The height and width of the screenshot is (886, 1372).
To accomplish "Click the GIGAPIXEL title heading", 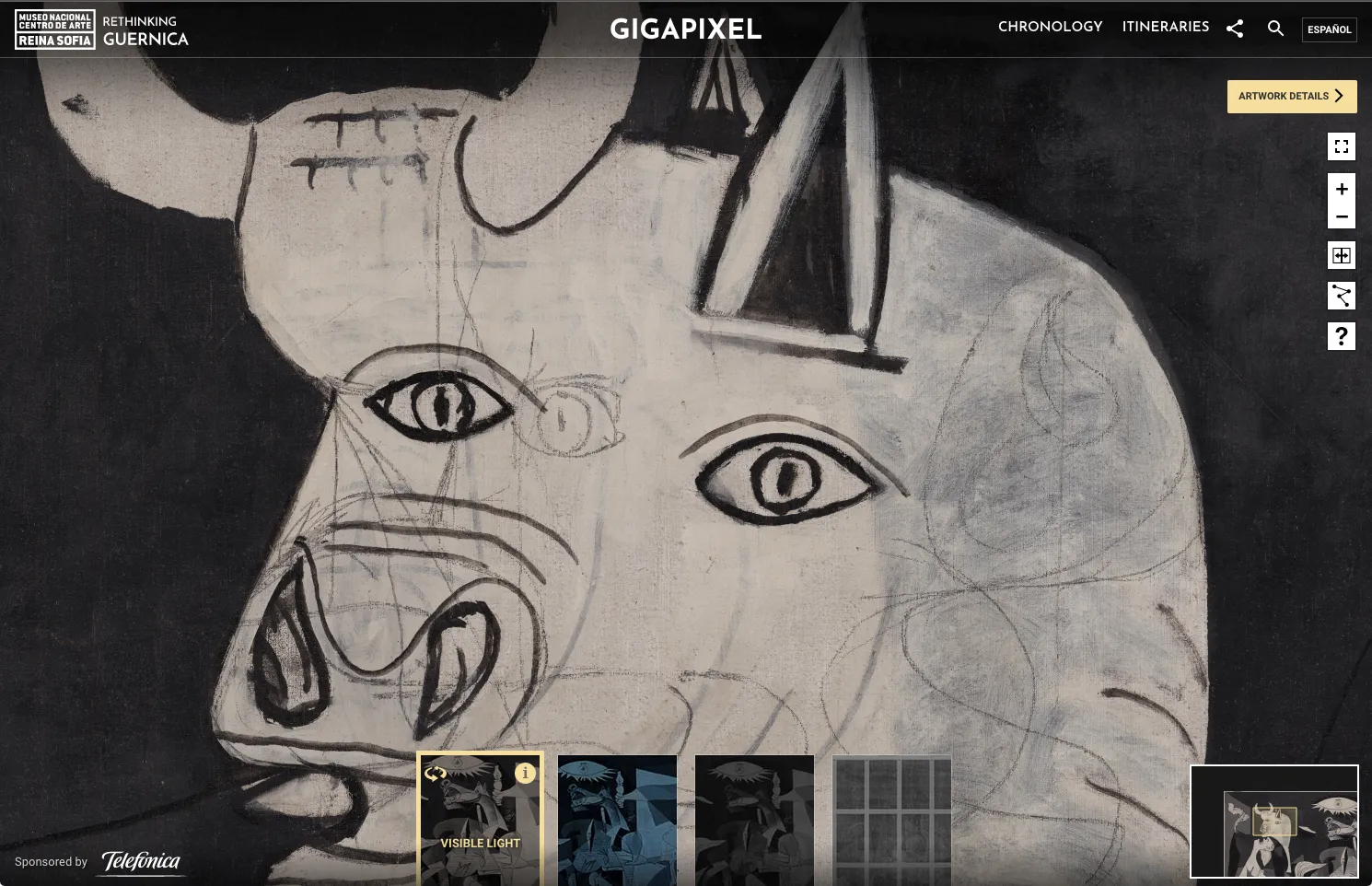I will [686, 29].
